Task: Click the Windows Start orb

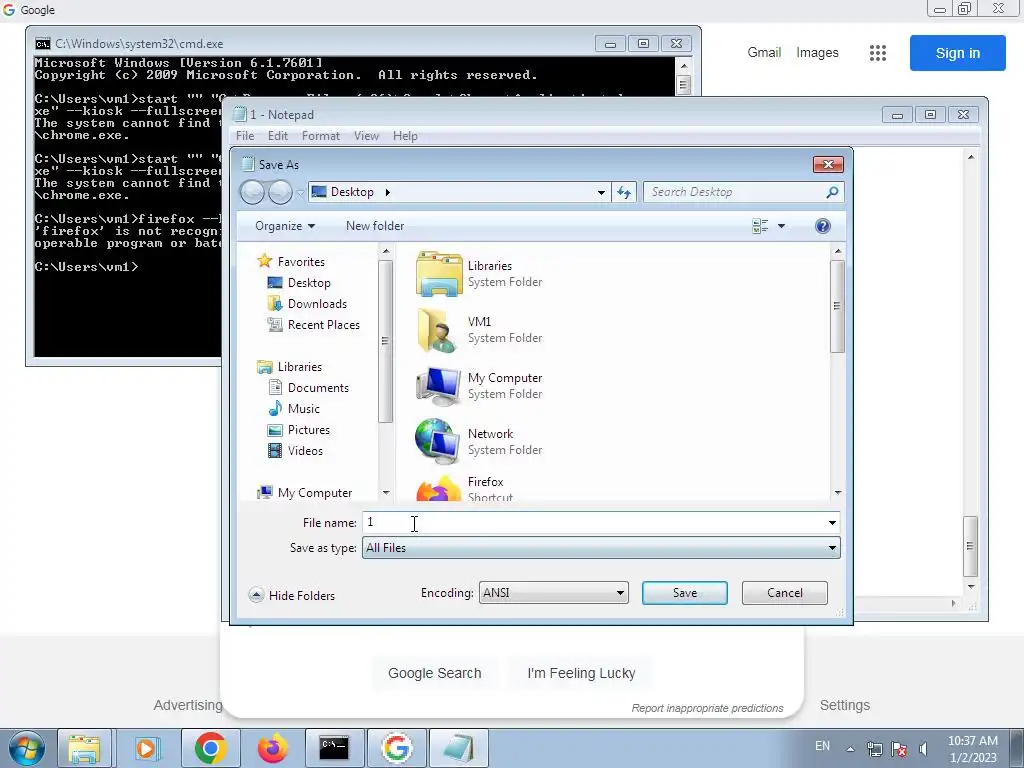Action: (27, 748)
